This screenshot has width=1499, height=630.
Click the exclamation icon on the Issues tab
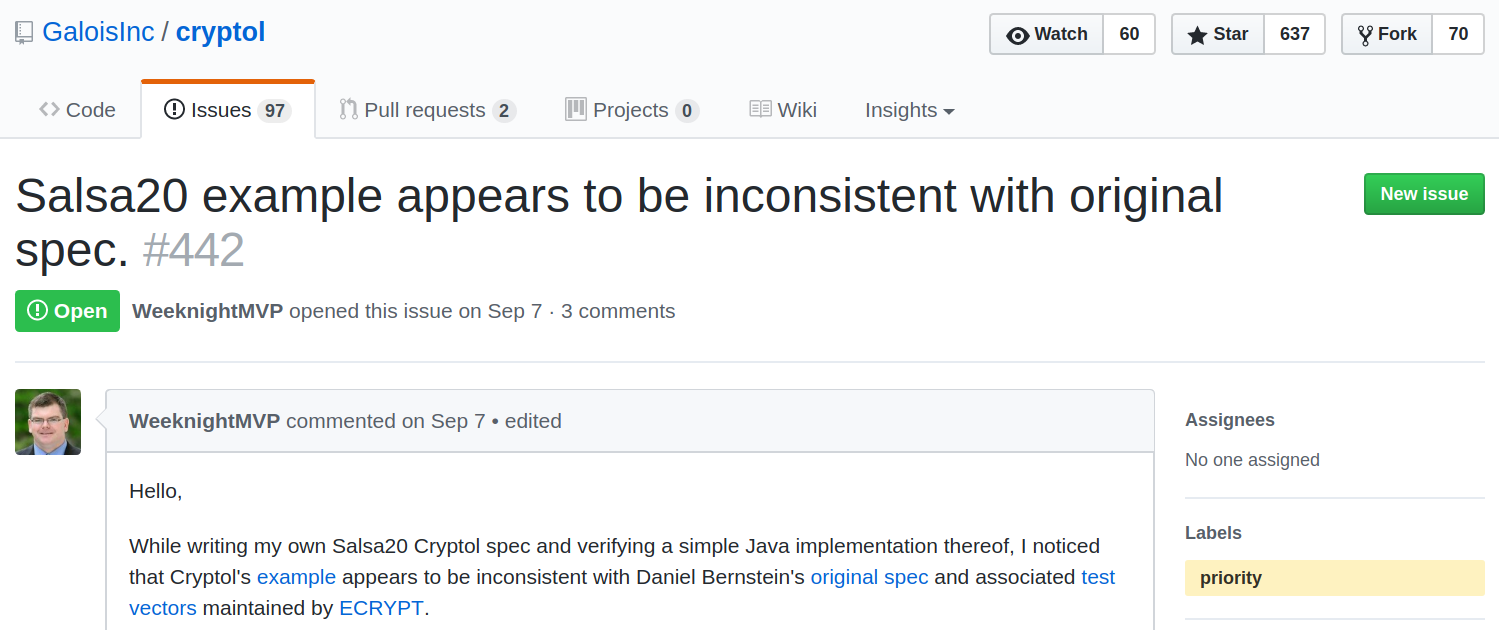click(177, 109)
